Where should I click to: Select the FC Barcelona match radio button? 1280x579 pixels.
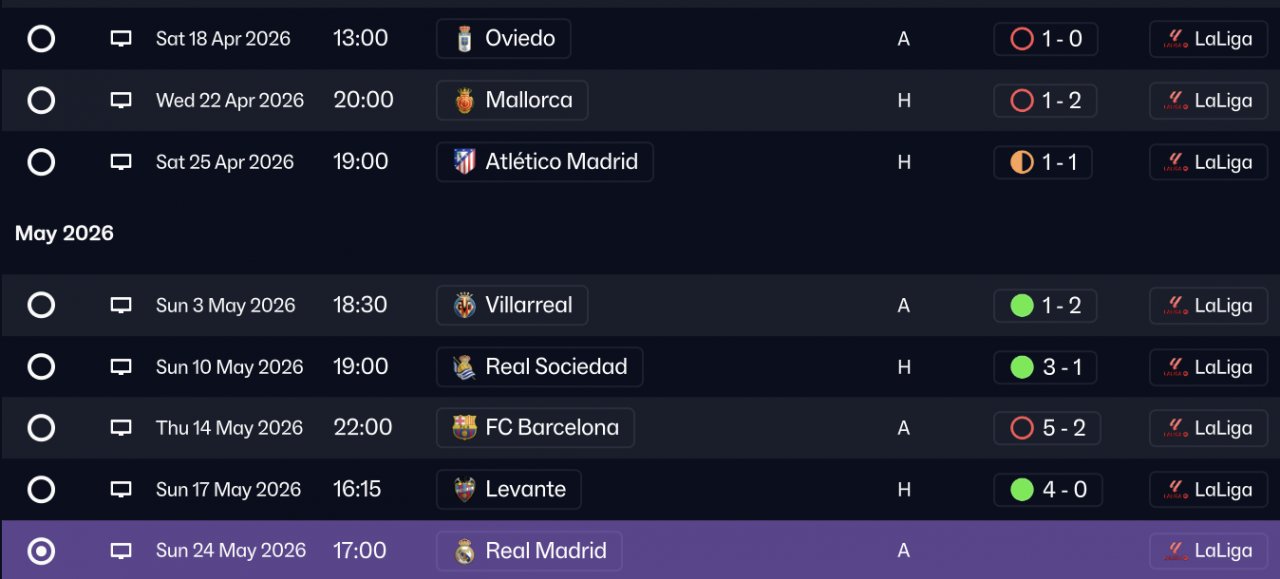(41, 428)
